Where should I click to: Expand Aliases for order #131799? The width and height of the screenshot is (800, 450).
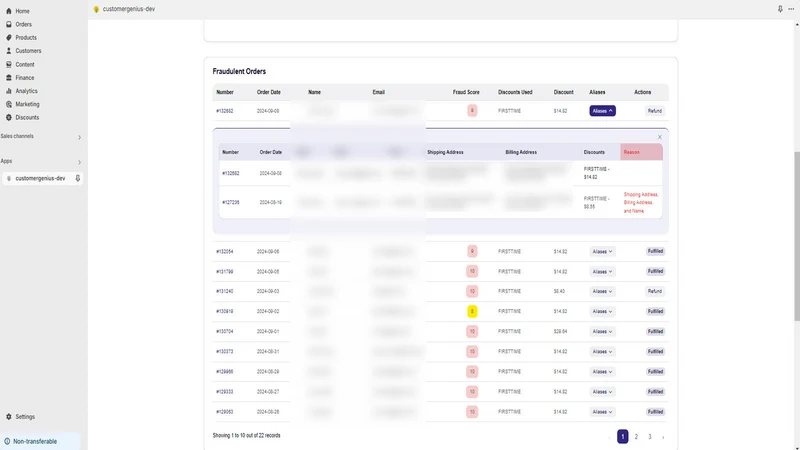602,271
